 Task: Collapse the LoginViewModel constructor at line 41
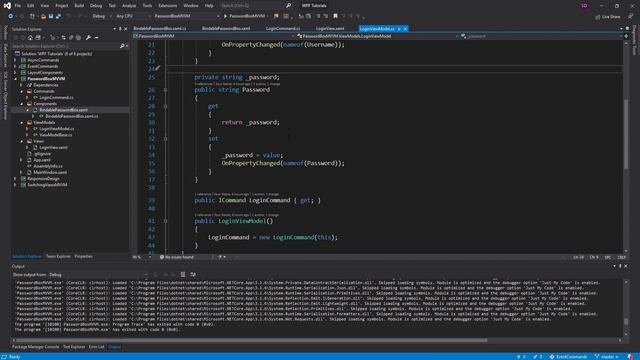pyautogui.click(x=165, y=221)
